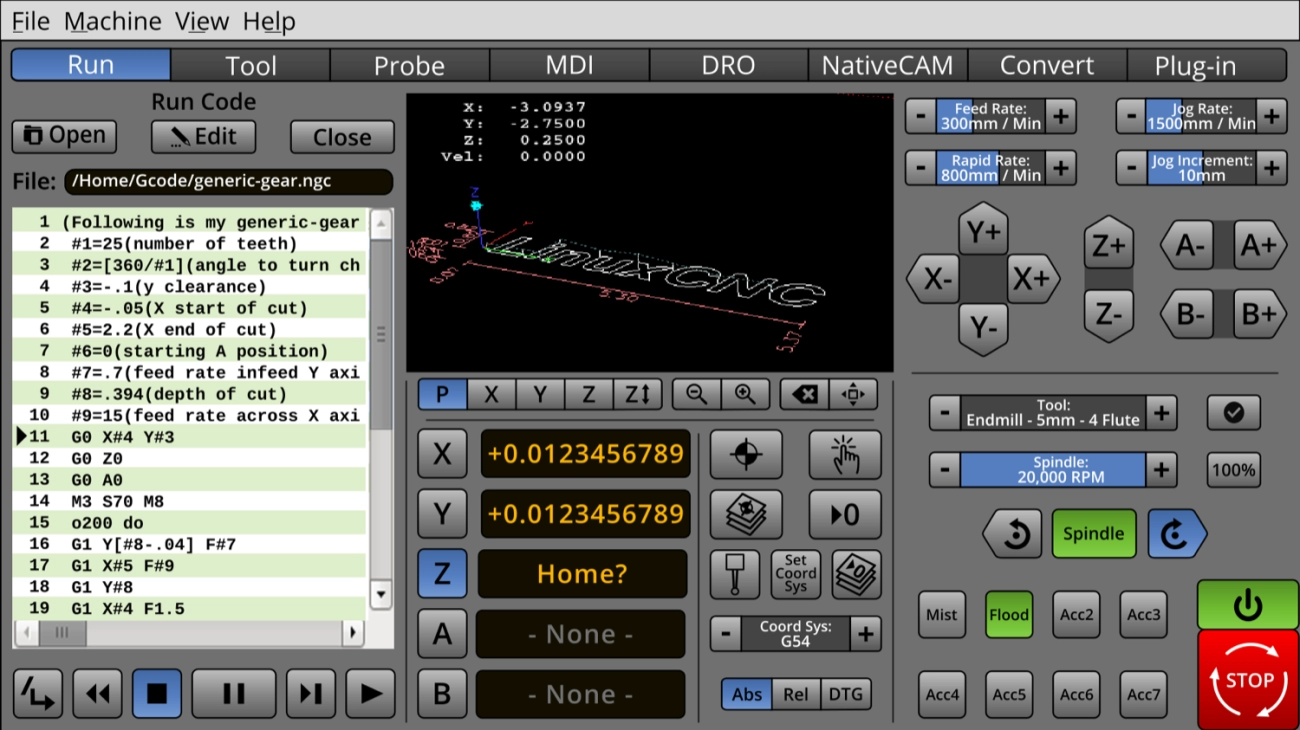1300x730 pixels.
Task: Click the tool length probe icon
Action: click(x=733, y=574)
